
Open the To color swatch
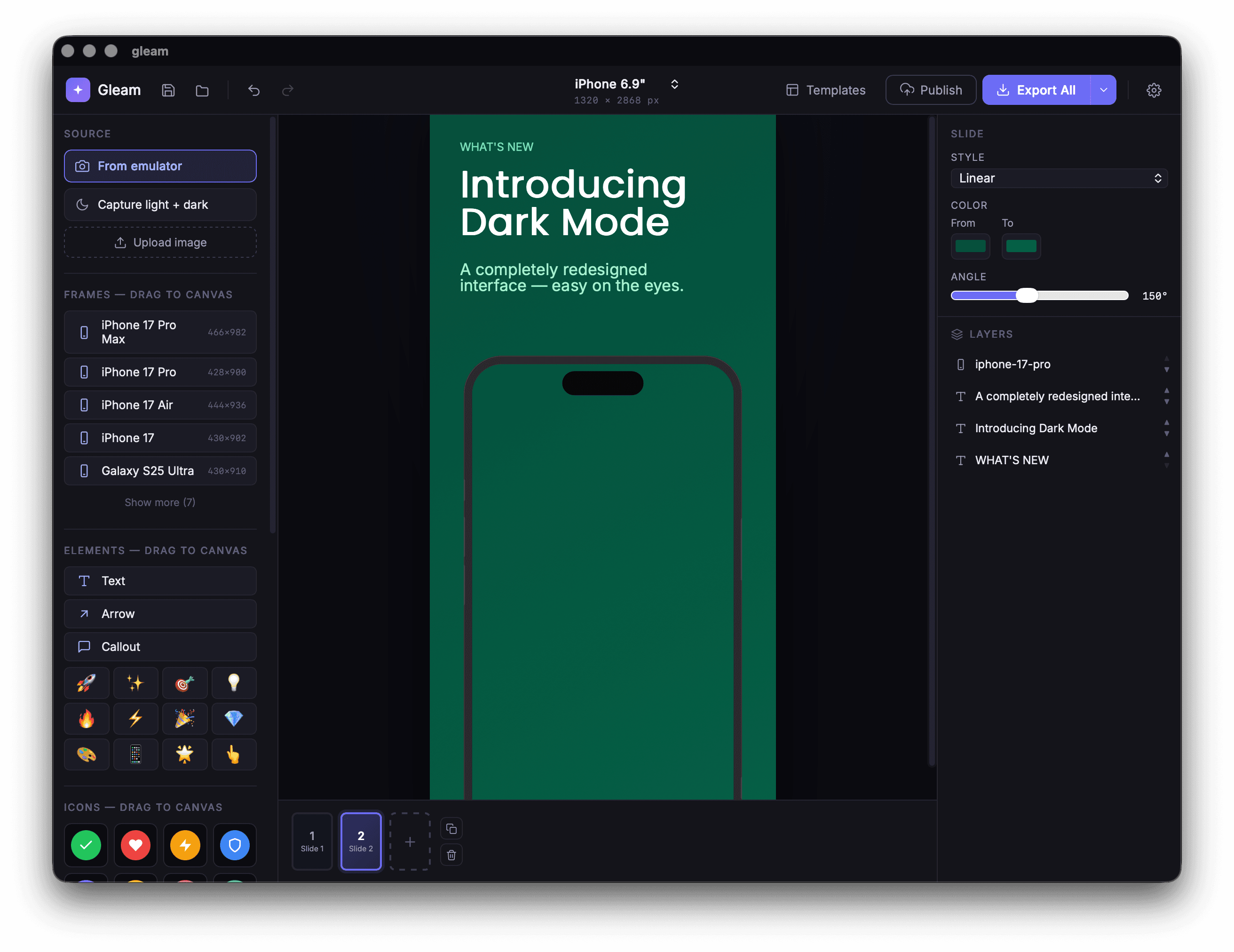click(1021, 246)
